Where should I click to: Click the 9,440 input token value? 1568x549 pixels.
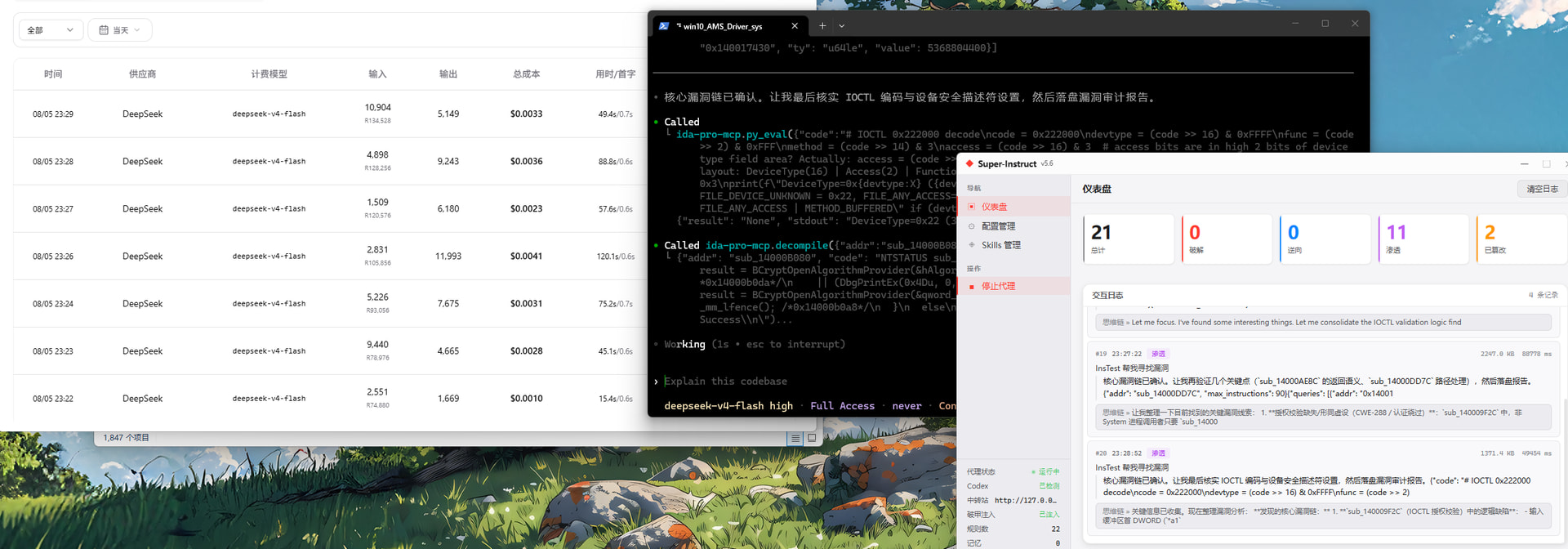377,345
